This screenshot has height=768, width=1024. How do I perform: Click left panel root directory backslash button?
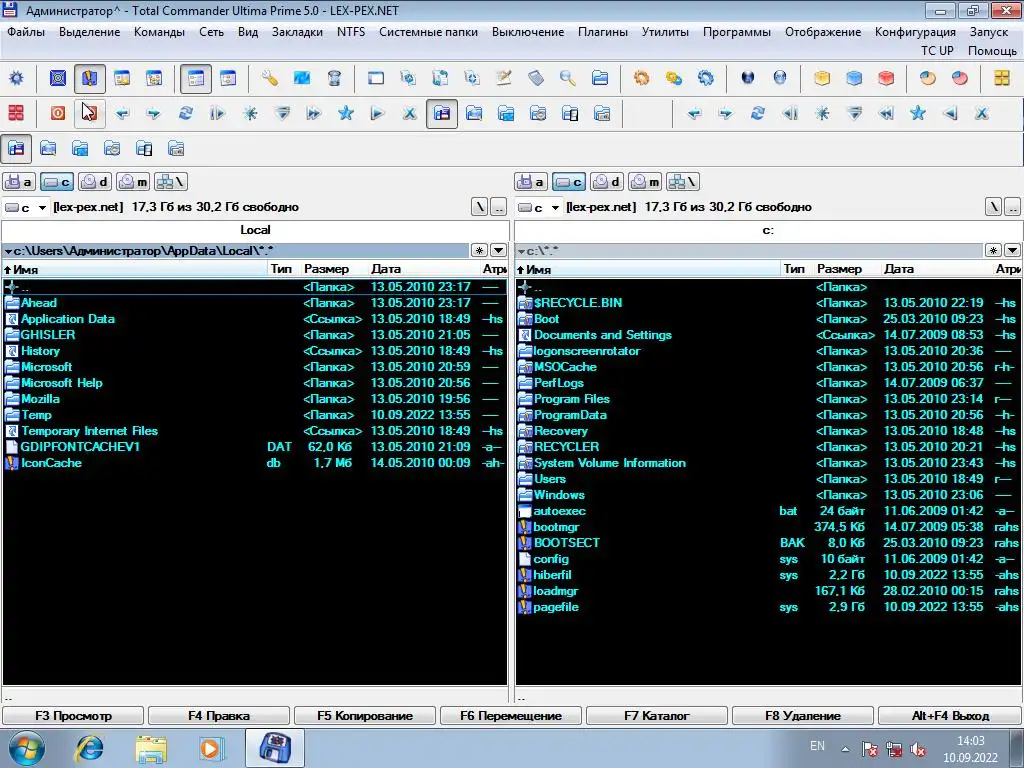click(479, 208)
